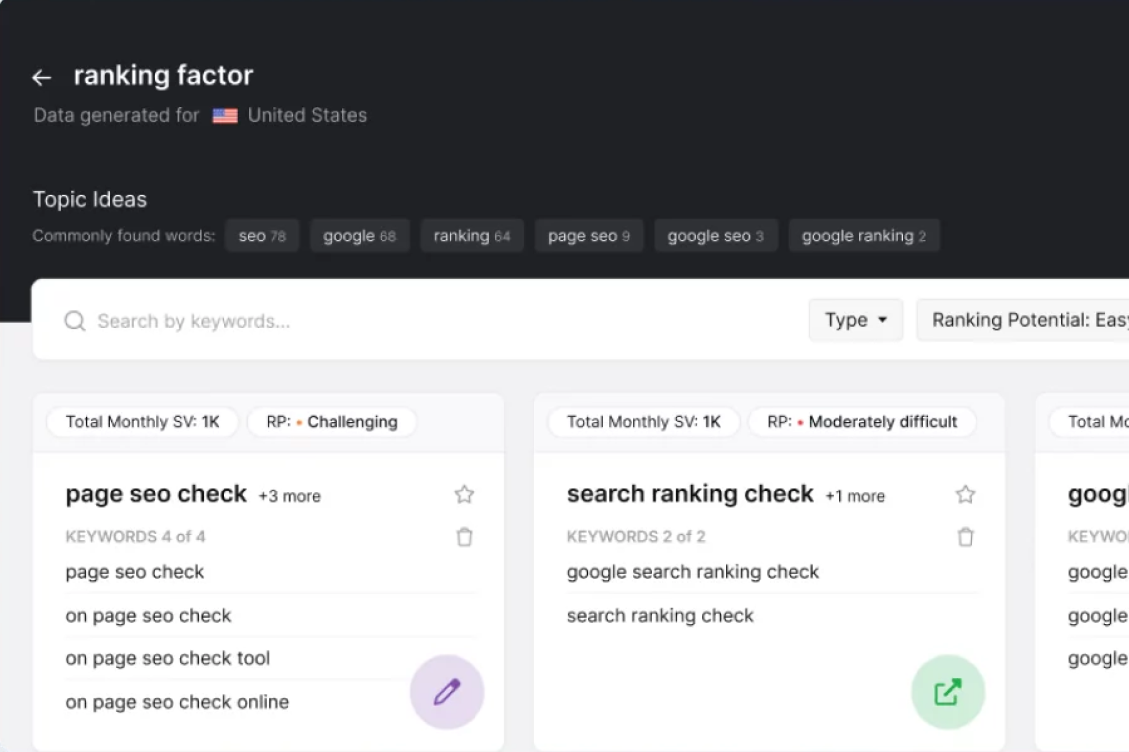Select the seo 78 word chip

pos(262,235)
